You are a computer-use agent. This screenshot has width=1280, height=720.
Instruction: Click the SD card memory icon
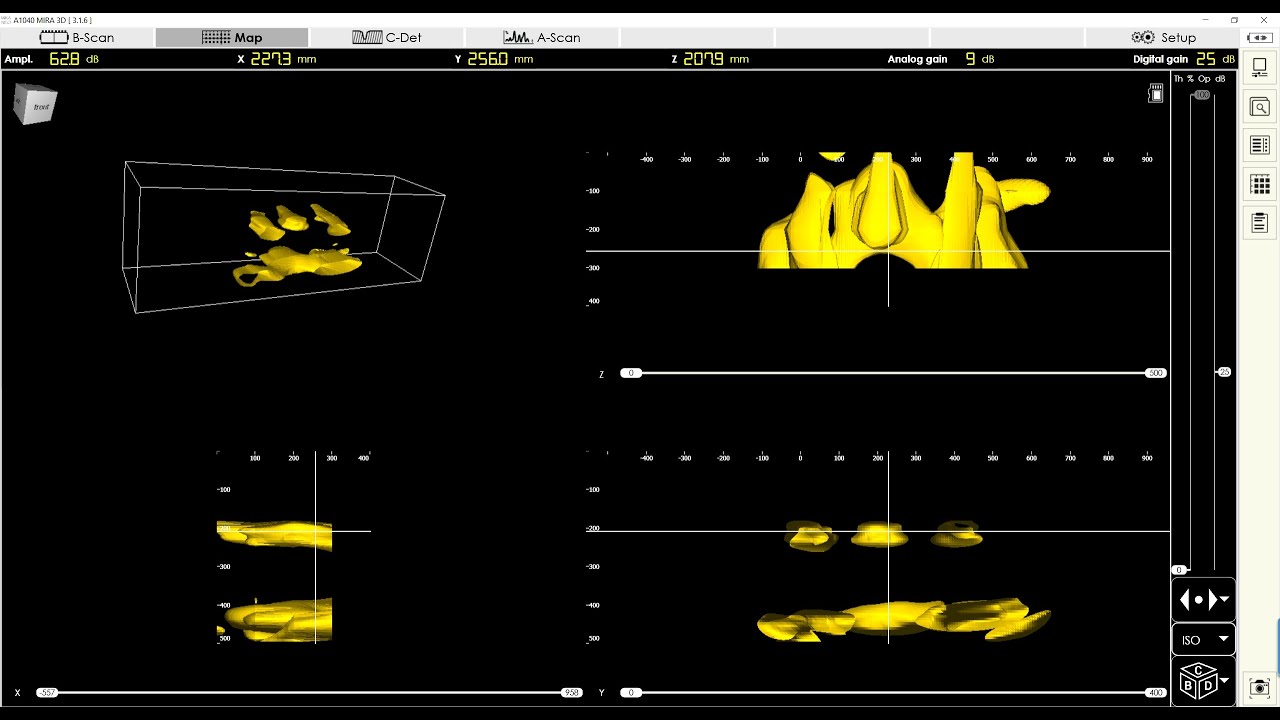click(1156, 93)
